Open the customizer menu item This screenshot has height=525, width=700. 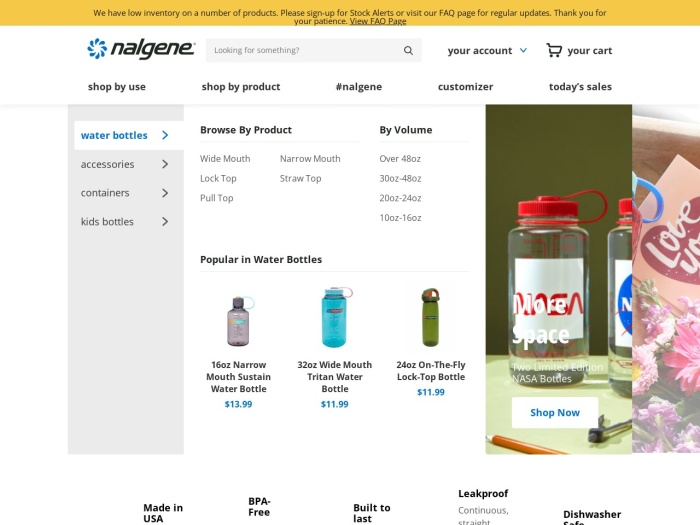tap(465, 87)
